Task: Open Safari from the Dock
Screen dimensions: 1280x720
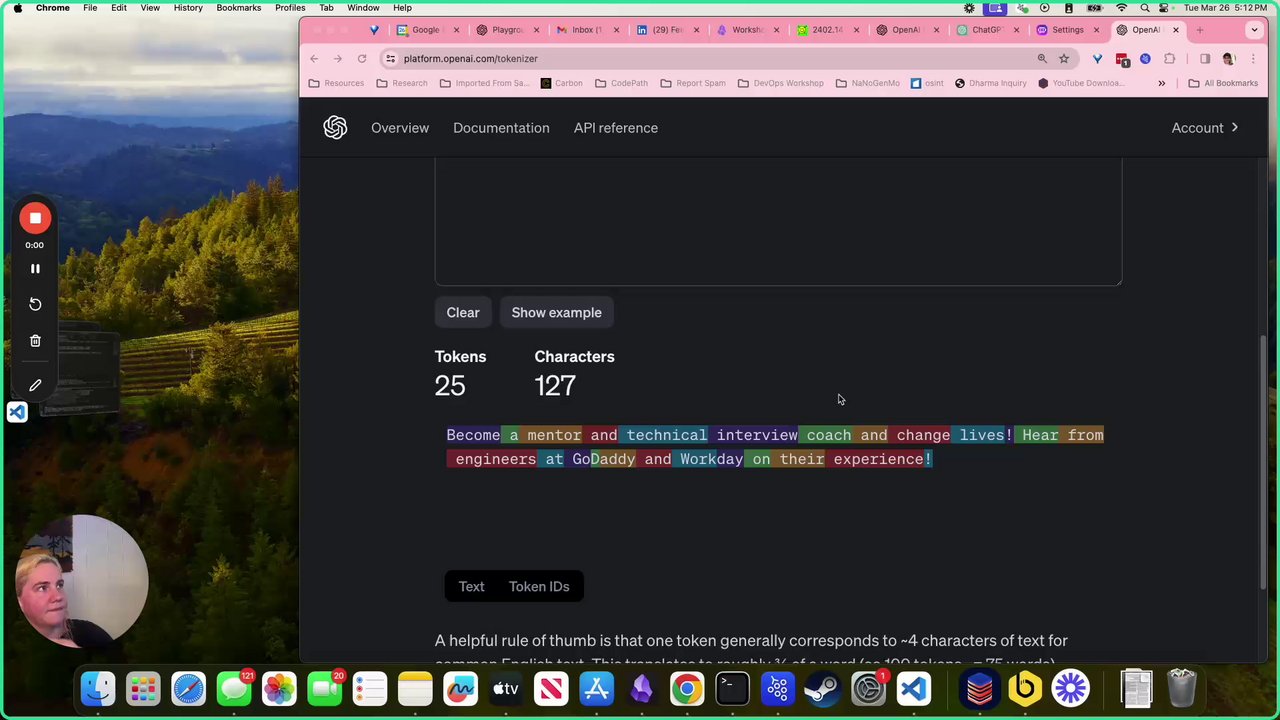Action: coord(188,689)
